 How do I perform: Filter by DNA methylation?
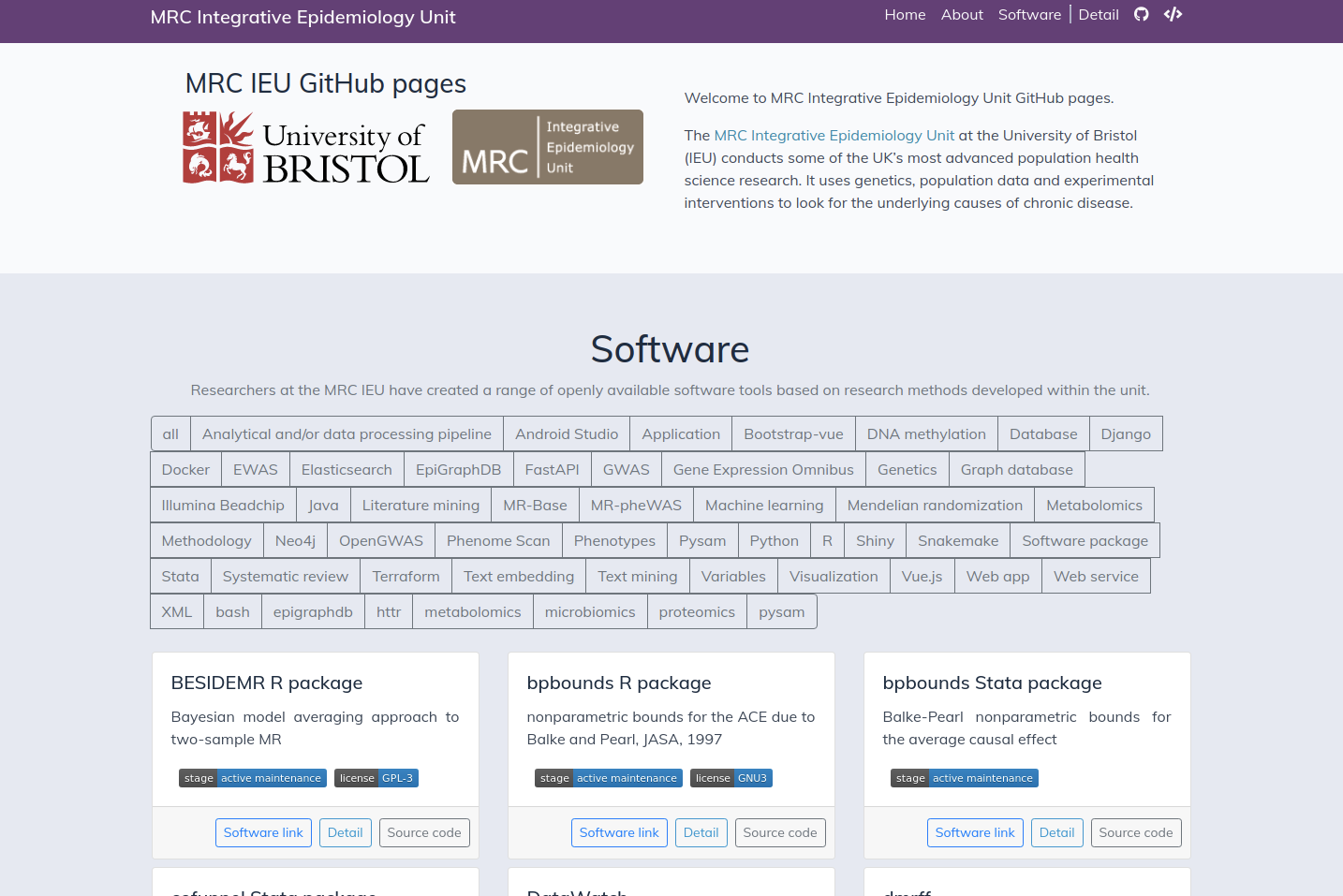click(x=926, y=433)
